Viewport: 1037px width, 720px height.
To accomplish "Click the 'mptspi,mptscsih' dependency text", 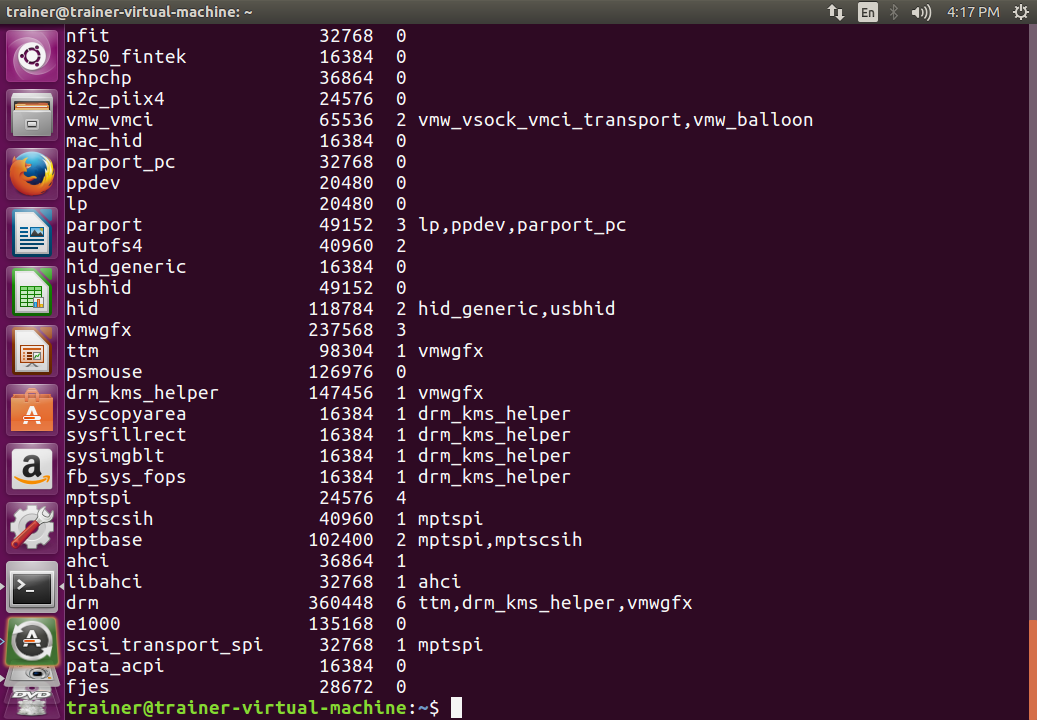I will [500, 540].
